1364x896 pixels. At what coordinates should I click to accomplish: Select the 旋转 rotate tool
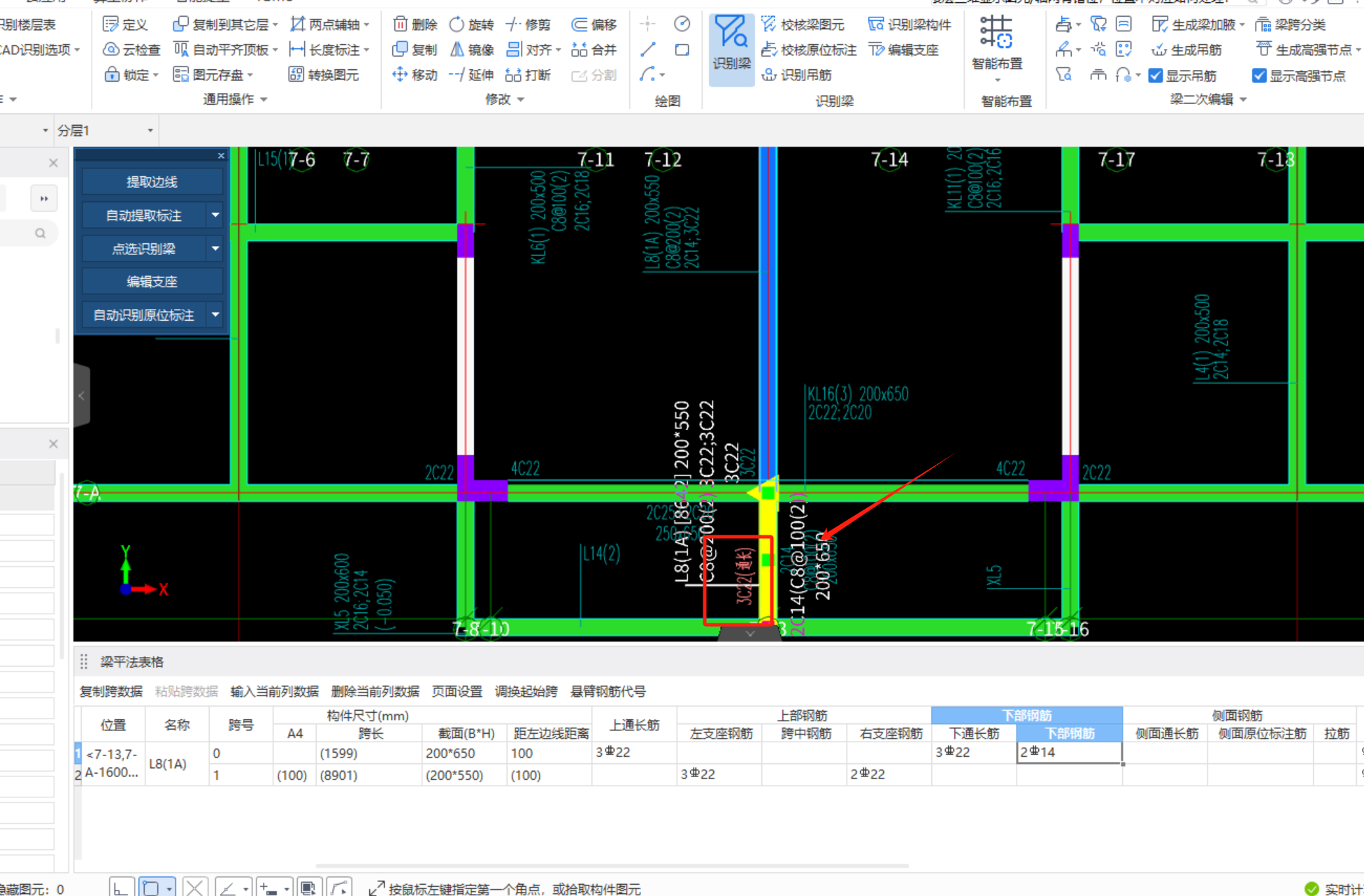(471, 24)
